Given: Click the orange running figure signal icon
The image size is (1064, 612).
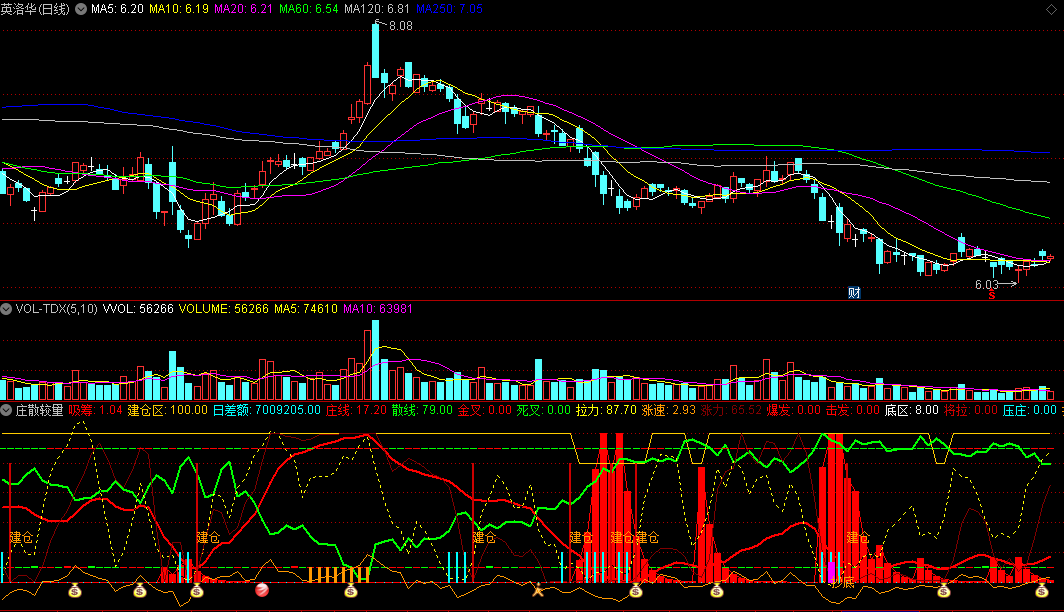Looking at the screenshot, I should click(538, 590).
